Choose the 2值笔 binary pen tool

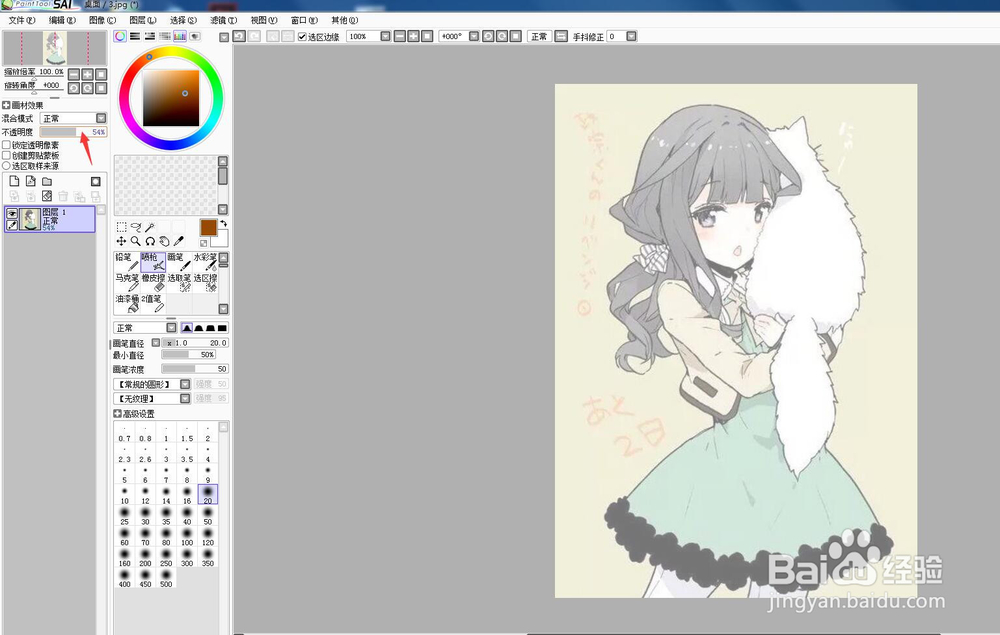click(x=153, y=303)
